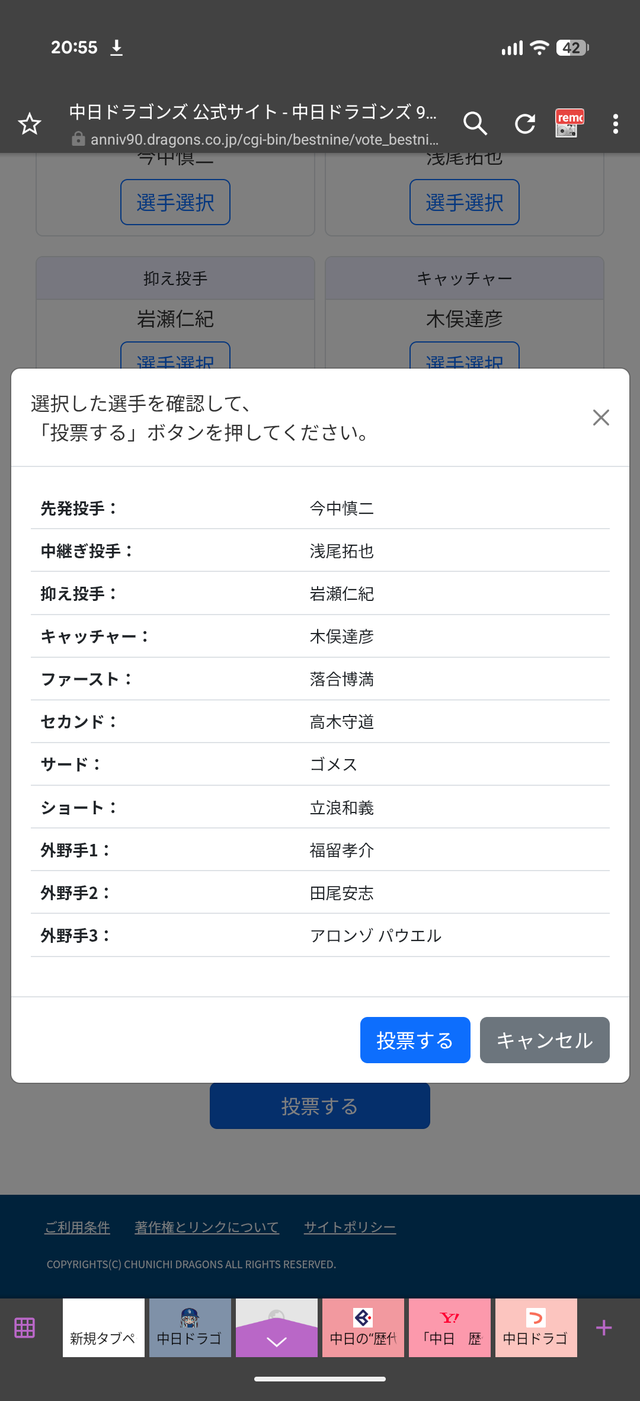This screenshot has width=640, height=1401.
Task: Open the Yahoo 「中日 歴 tab
Action: (x=450, y=1328)
